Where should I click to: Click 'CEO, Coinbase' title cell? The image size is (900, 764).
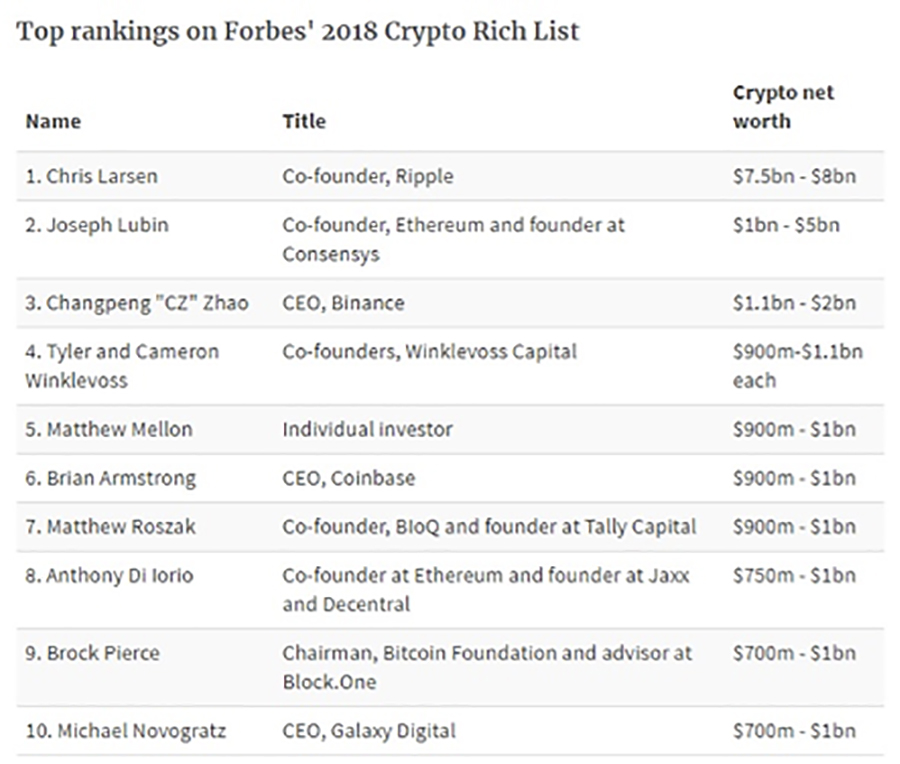pos(348,478)
